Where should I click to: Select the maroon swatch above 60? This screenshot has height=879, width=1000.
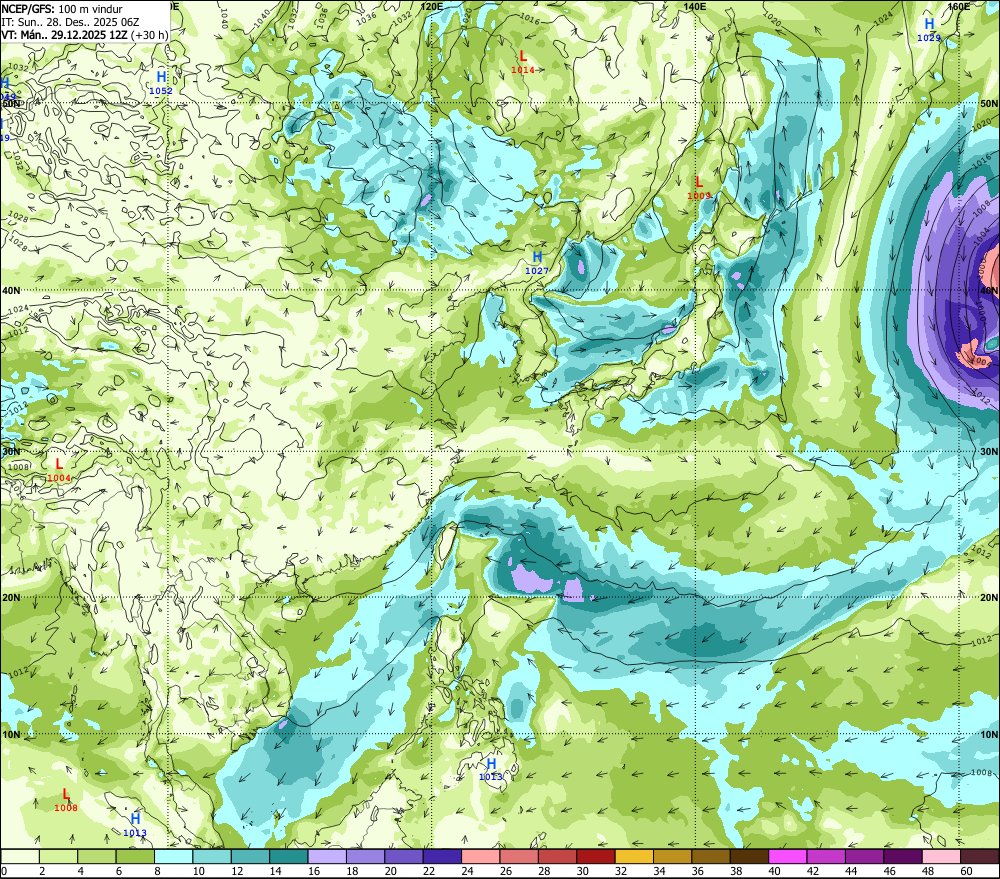(980, 856)
